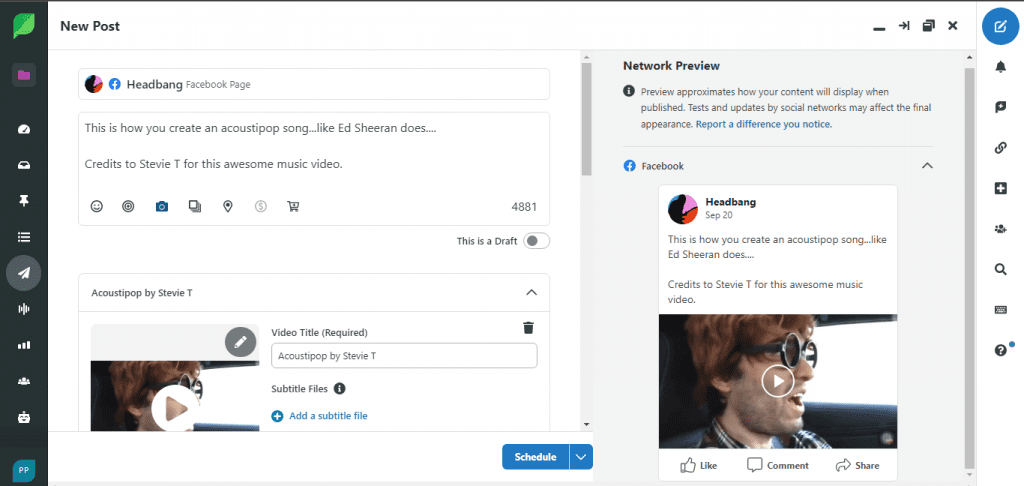Edit the video thumbnail with pencil icon
Image resolution: width=1024 pixels, height=486 pixels.
[x=240, y=341]
